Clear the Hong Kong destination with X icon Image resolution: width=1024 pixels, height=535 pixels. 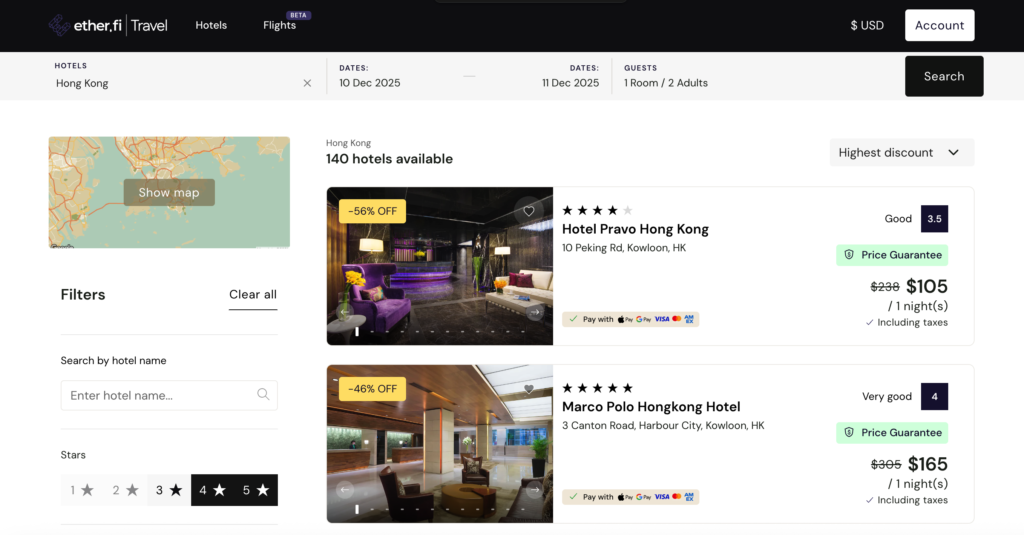pos(307,83)
